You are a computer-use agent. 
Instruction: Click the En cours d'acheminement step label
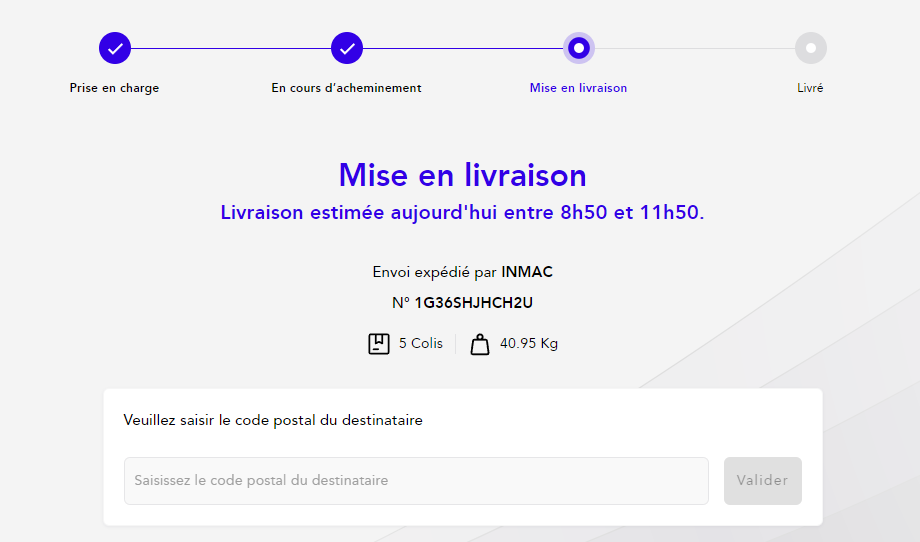point(346,88)
